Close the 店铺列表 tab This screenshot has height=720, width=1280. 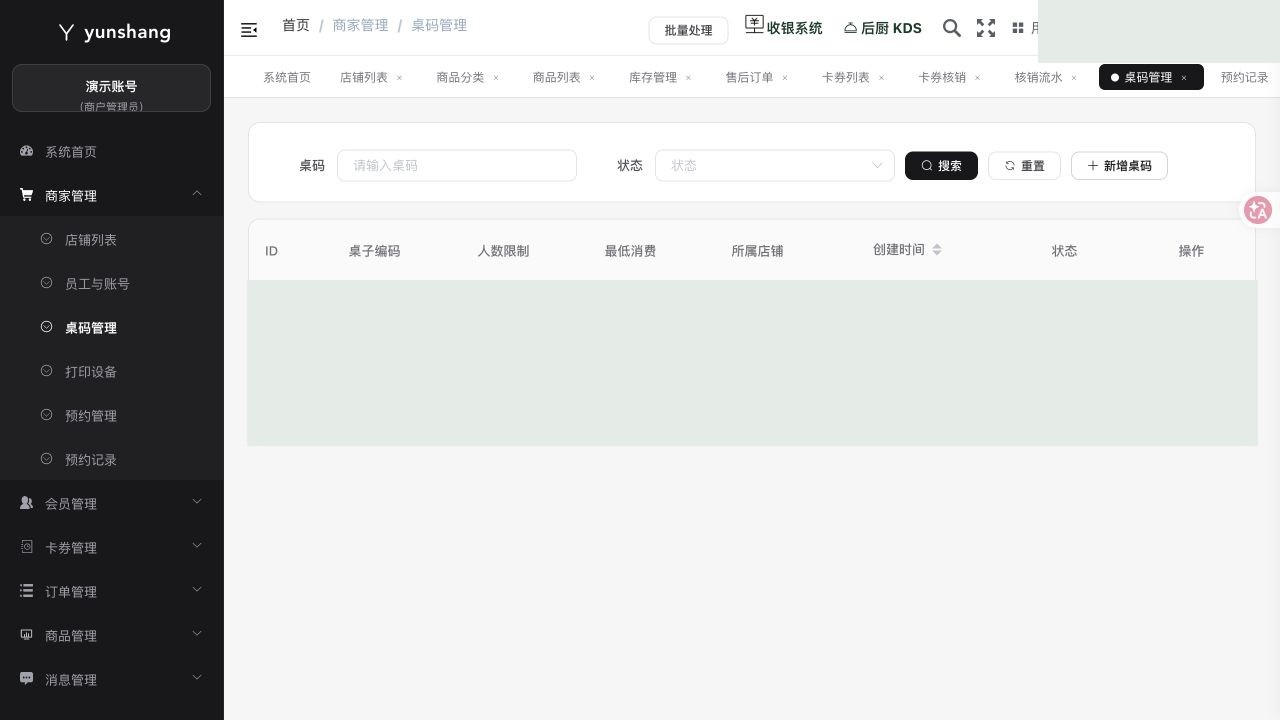[x=400, y=77]
